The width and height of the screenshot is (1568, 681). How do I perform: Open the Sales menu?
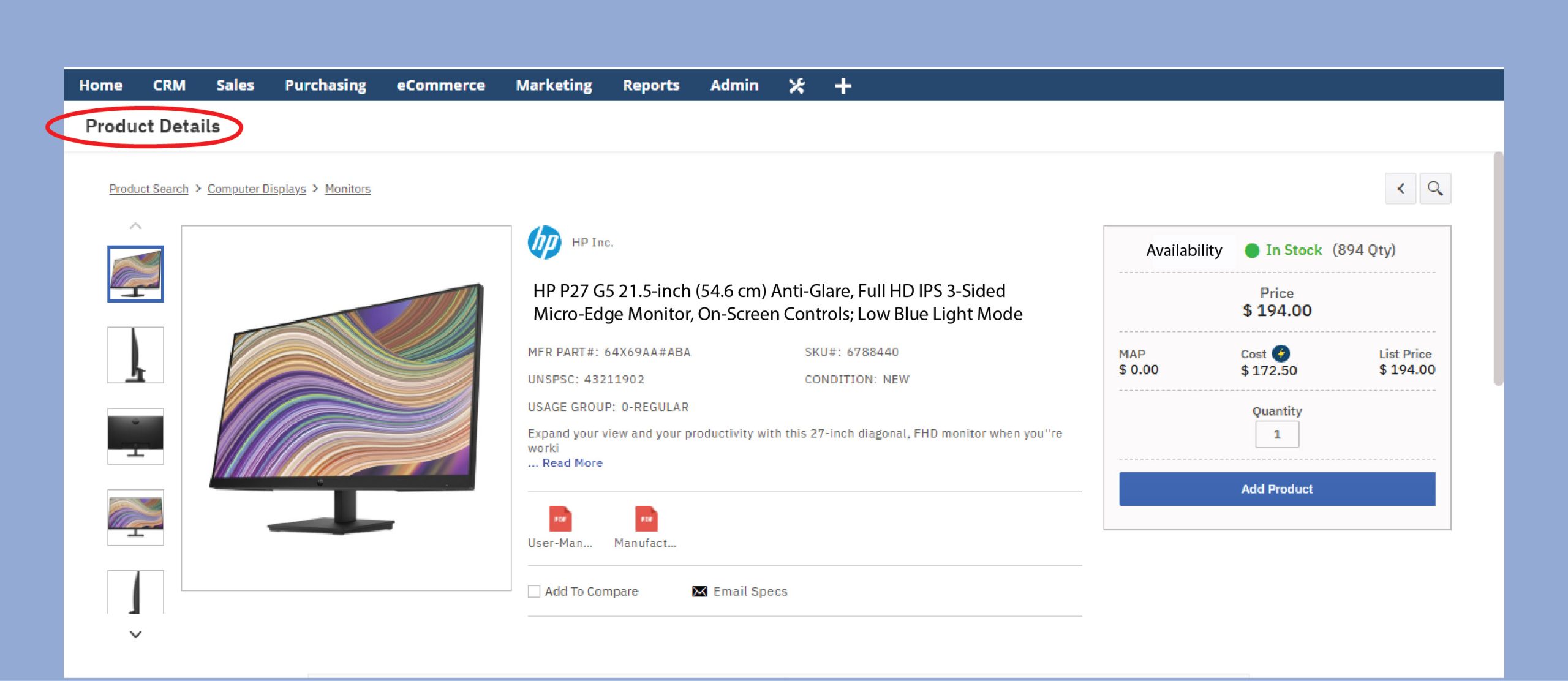click(x=235, y=85)
